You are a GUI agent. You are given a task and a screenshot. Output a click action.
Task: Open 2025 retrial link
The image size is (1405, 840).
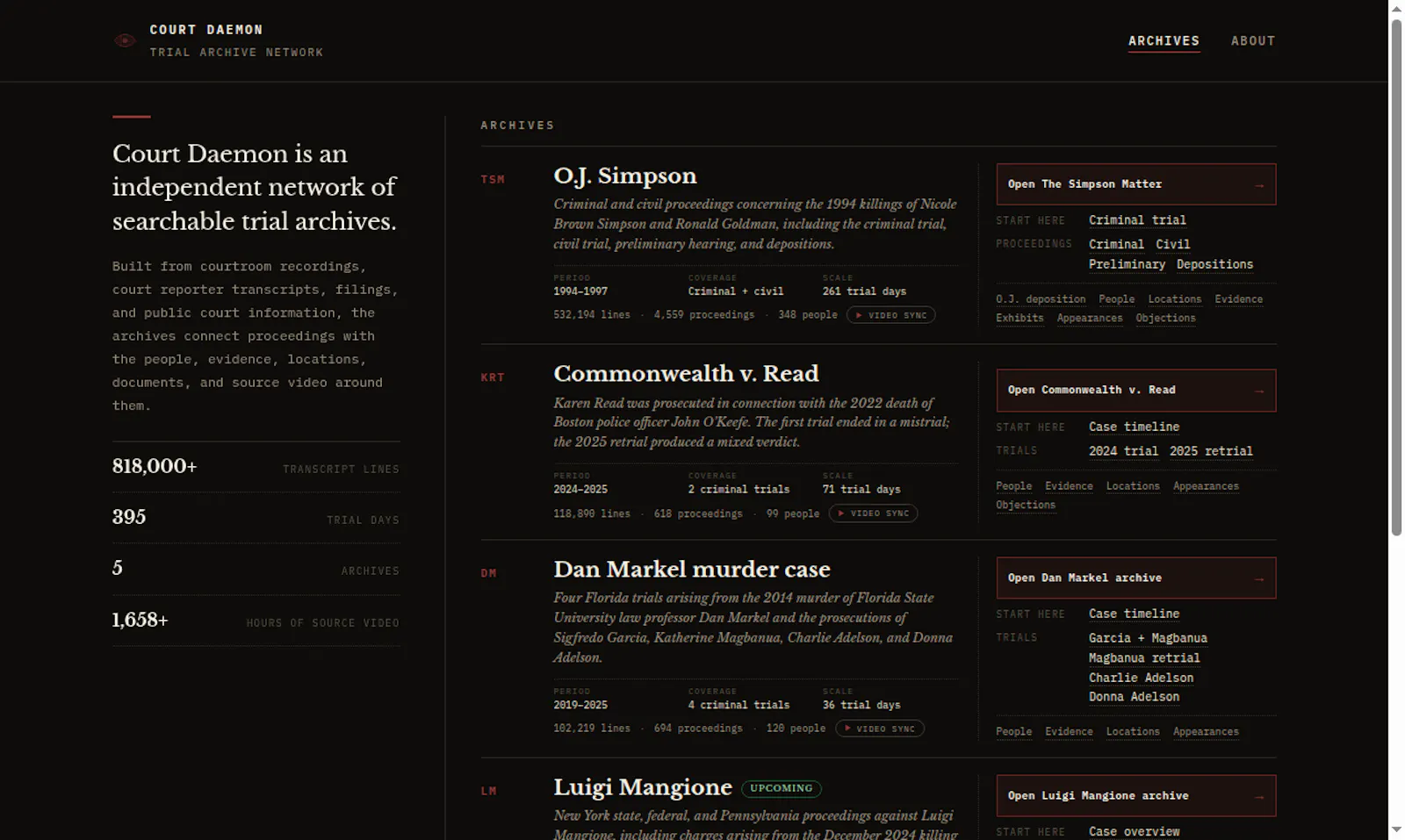coord(1211,451)
